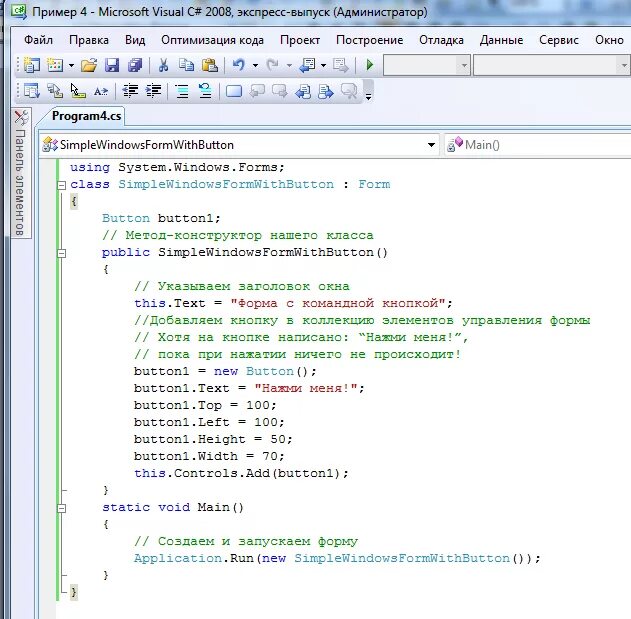
Task: Open the Оптимизация кода menu
Action: point(212,40)
